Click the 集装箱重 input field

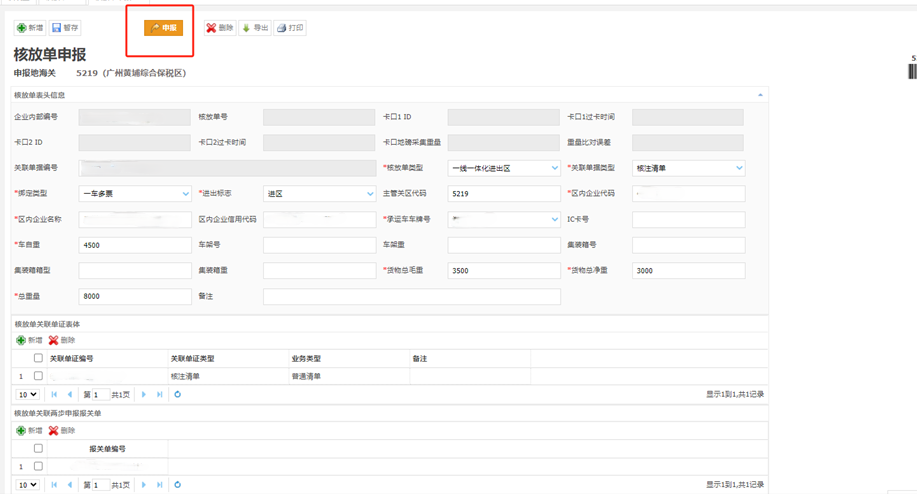319,271
